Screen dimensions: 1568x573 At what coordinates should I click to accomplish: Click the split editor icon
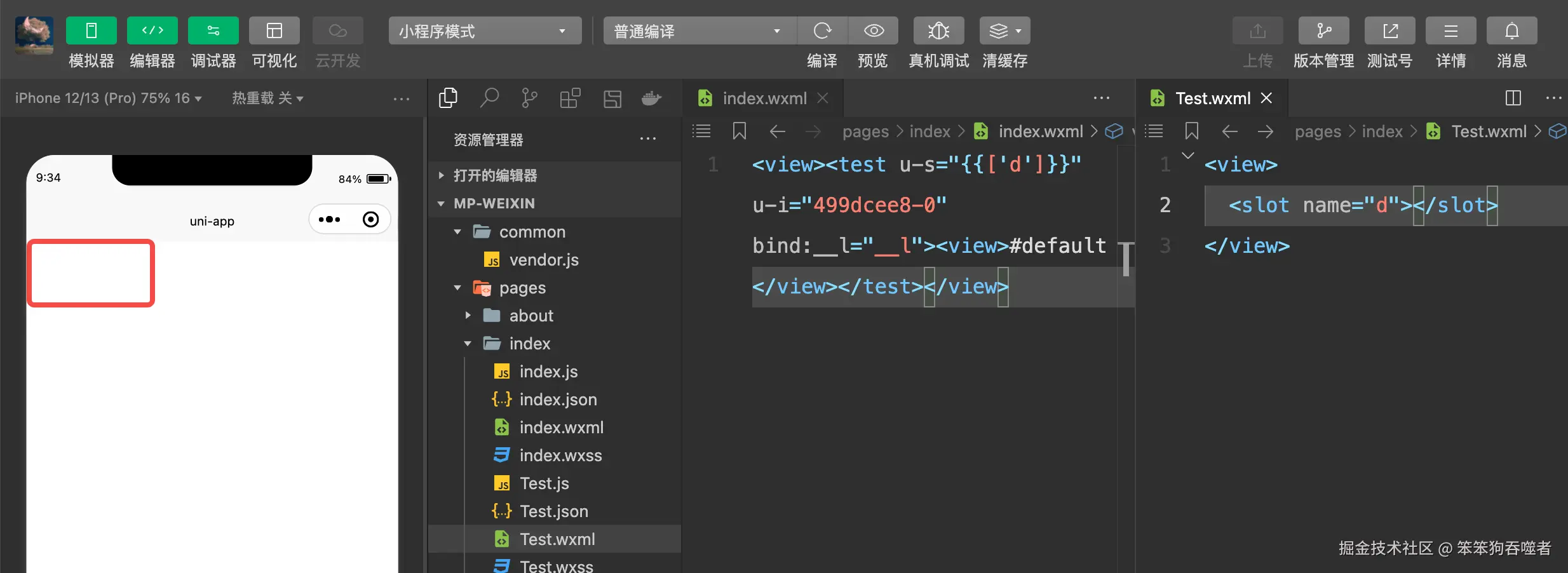pyautogui.click(x=1513, y=98)
